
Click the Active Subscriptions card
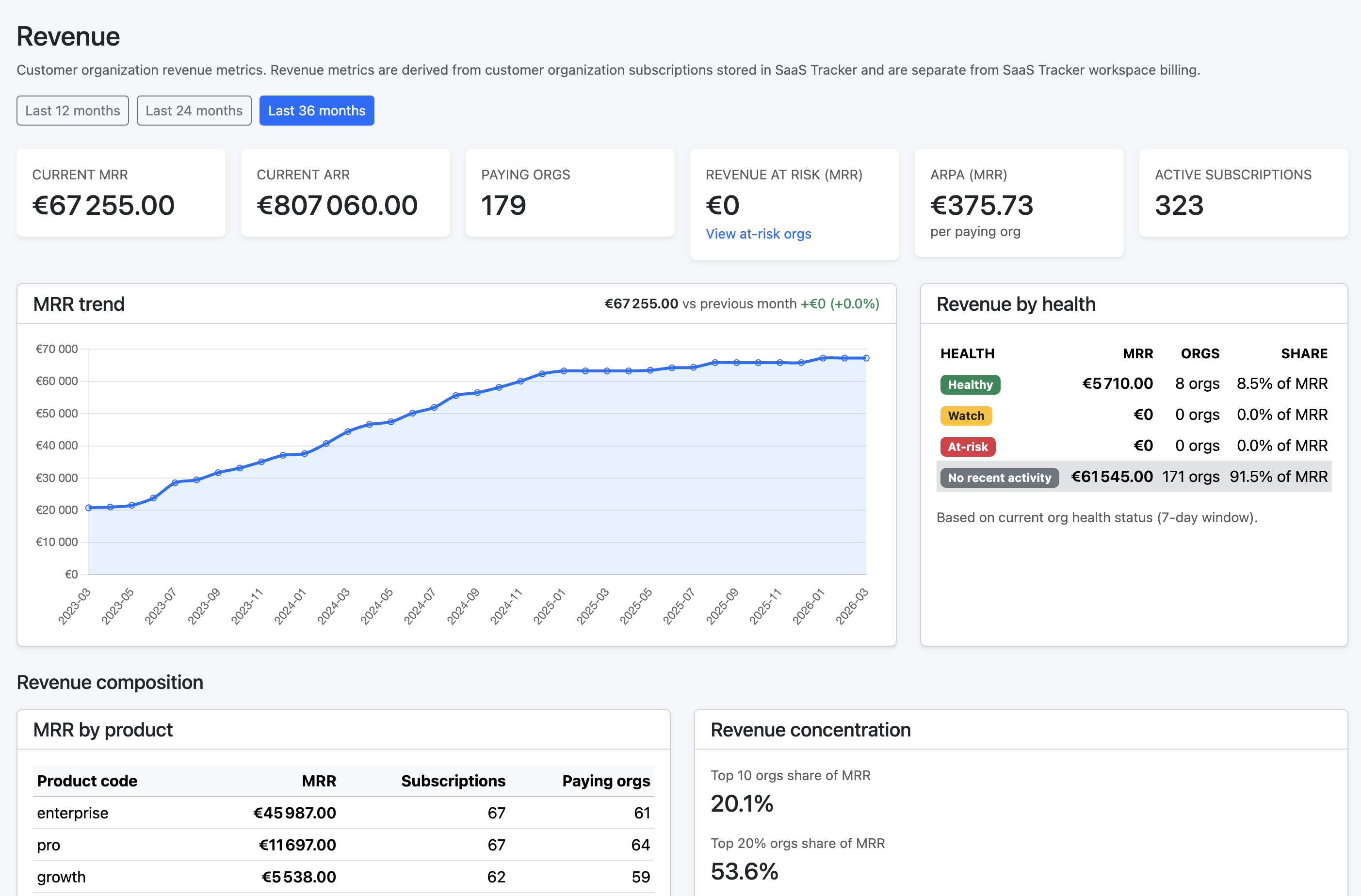pos(1242,192)
